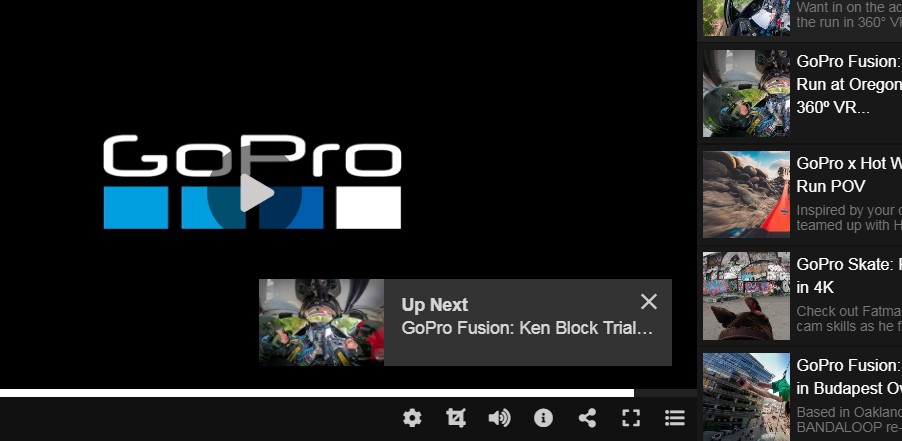Open GoPro x Hot Wheels Run POV title
Viewport: 902px width, 441px height.
(x=849, y=175)
